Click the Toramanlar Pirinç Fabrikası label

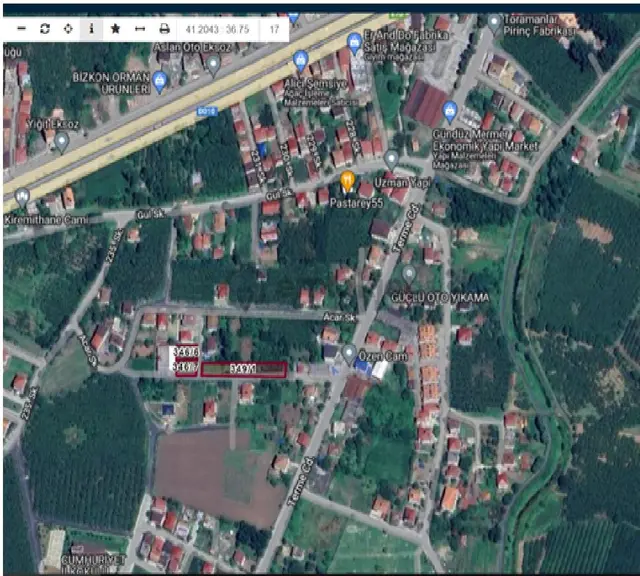click(539, 25)
